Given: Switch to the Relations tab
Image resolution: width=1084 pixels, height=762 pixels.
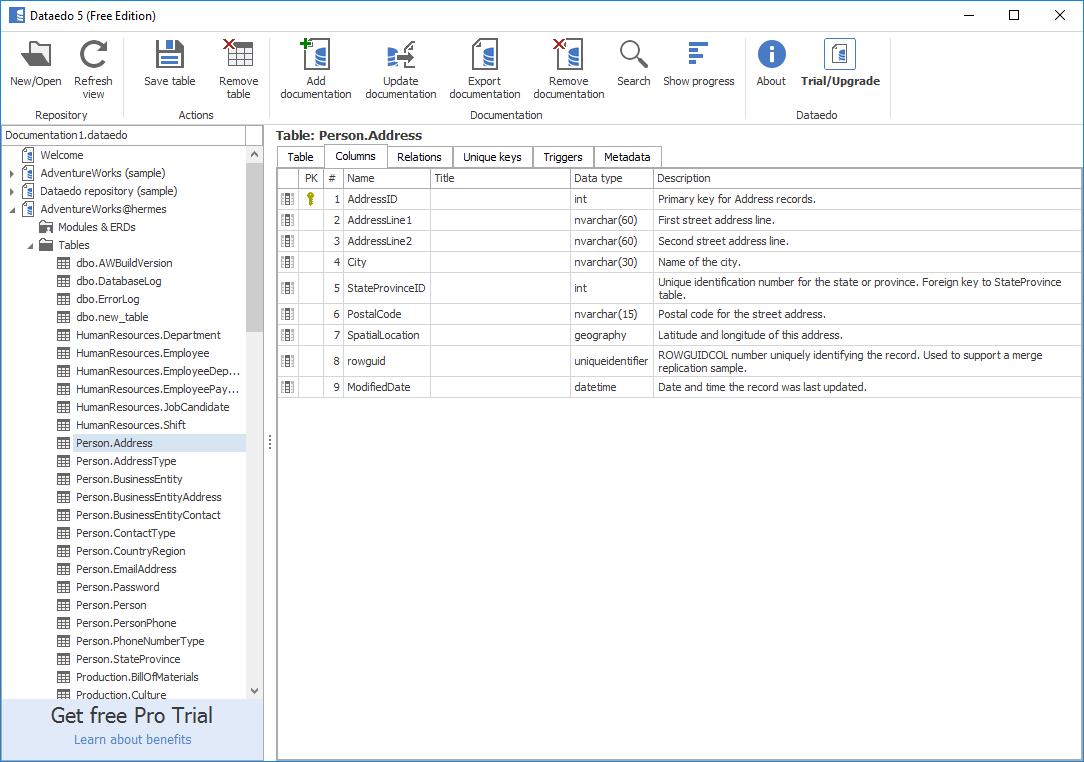Looking at the screenshot, I should click(x=419, y=157).
